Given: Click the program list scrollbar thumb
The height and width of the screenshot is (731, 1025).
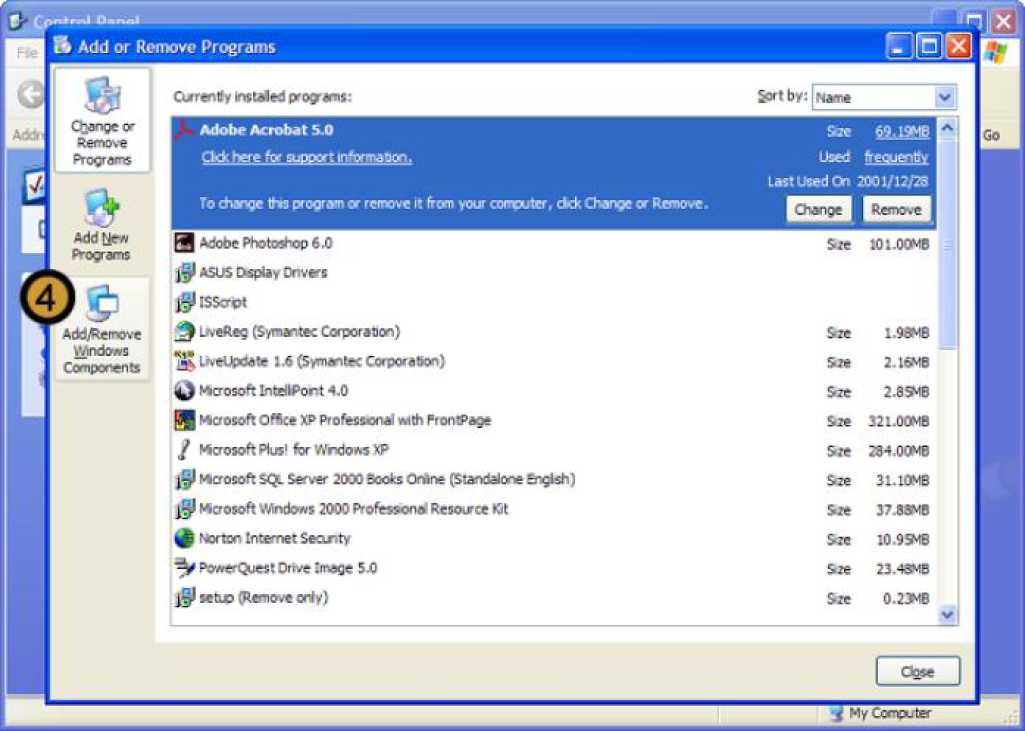Looking at the screenshot, I should 947,243.
